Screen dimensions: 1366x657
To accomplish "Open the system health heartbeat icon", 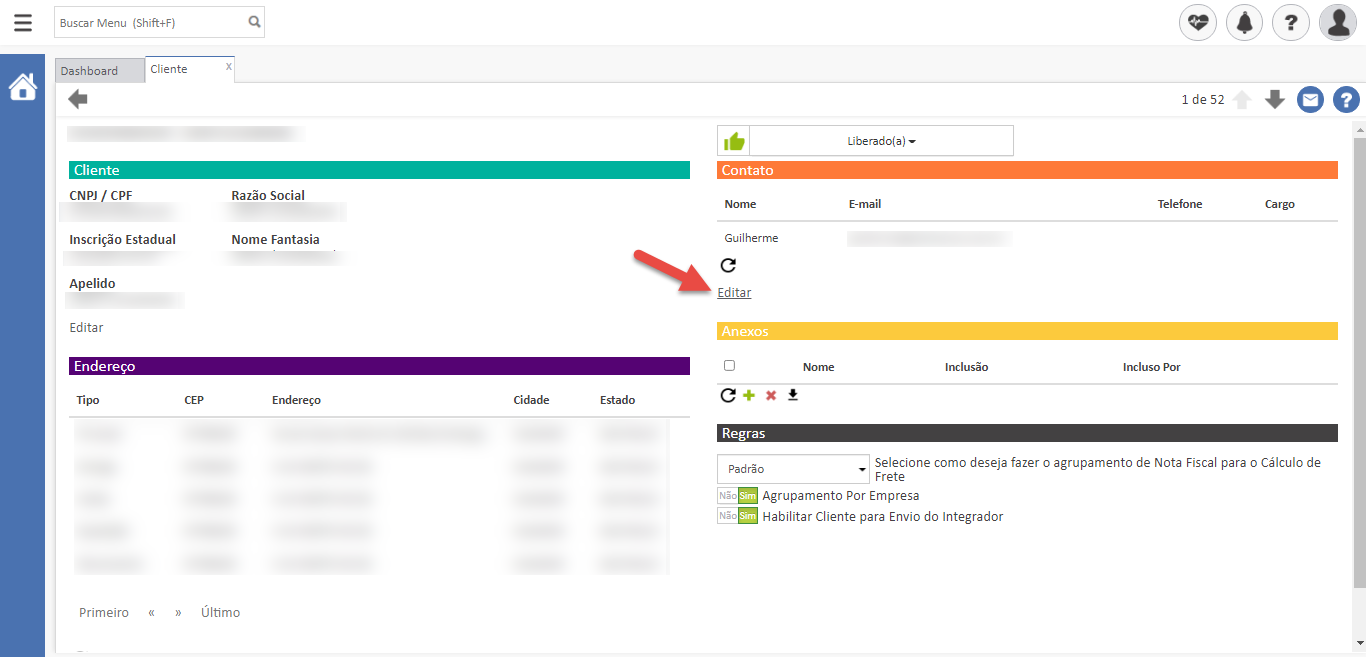I will coord(1197,22).
